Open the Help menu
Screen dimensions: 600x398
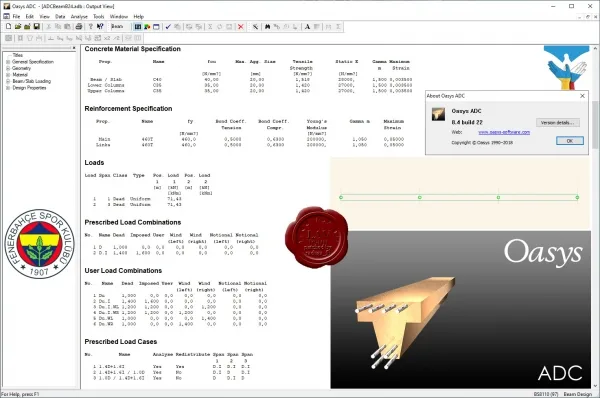[139, 16]
